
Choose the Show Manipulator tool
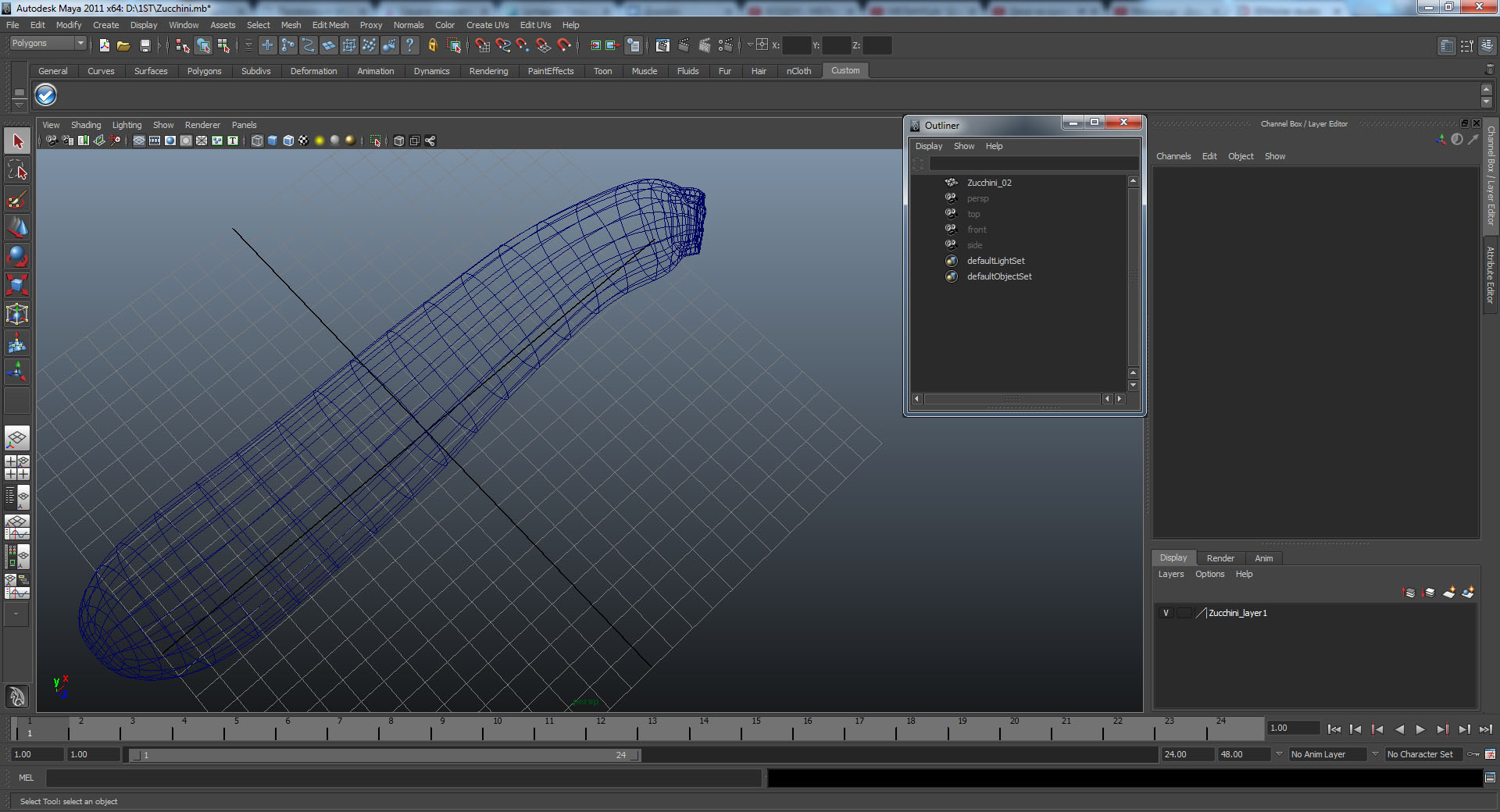point(17,372)
